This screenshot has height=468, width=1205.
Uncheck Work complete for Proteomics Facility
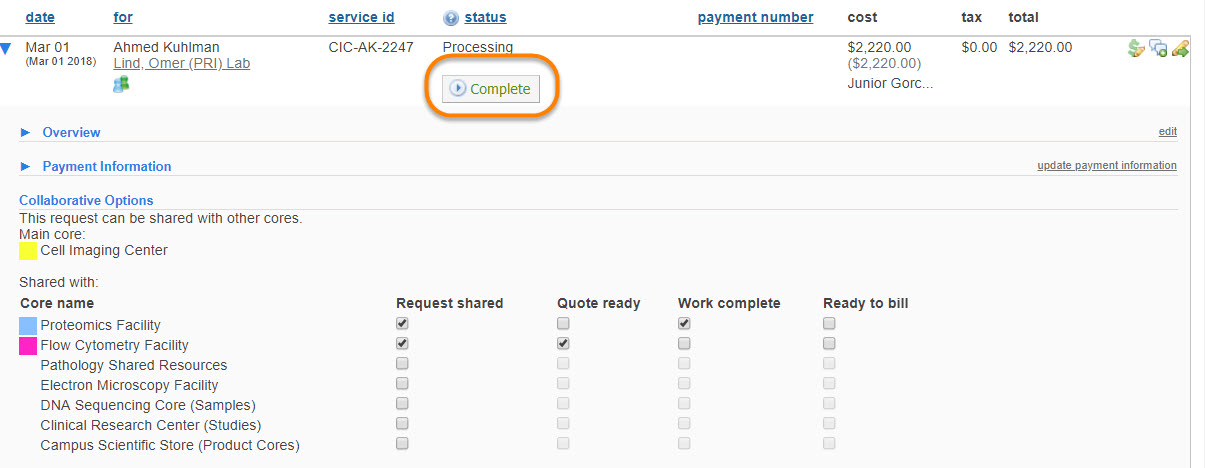(684, 324)
